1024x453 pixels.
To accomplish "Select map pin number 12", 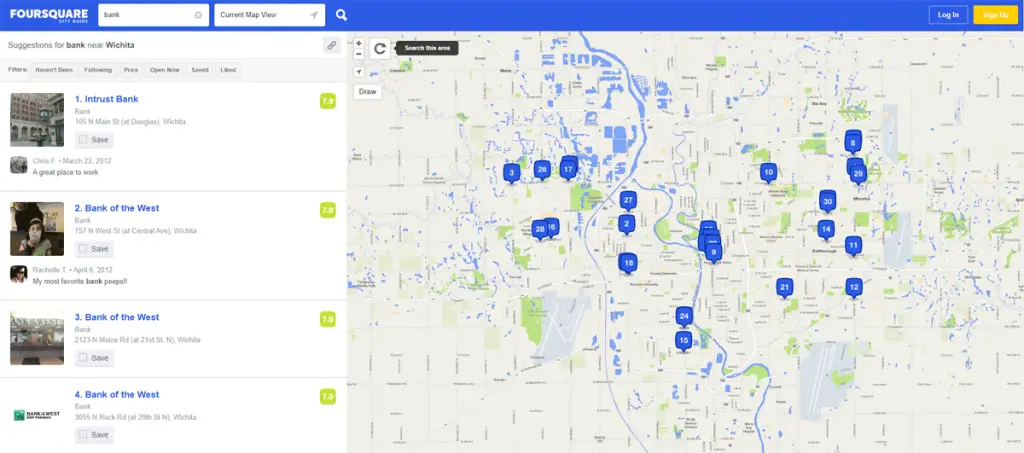I will (x=854, y=287).
